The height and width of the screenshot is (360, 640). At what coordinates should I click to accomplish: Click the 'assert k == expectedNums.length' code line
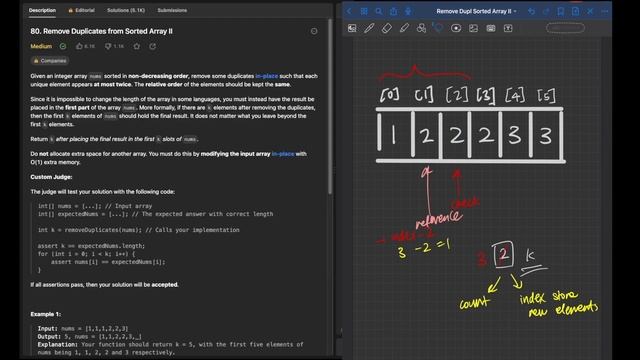91,246
